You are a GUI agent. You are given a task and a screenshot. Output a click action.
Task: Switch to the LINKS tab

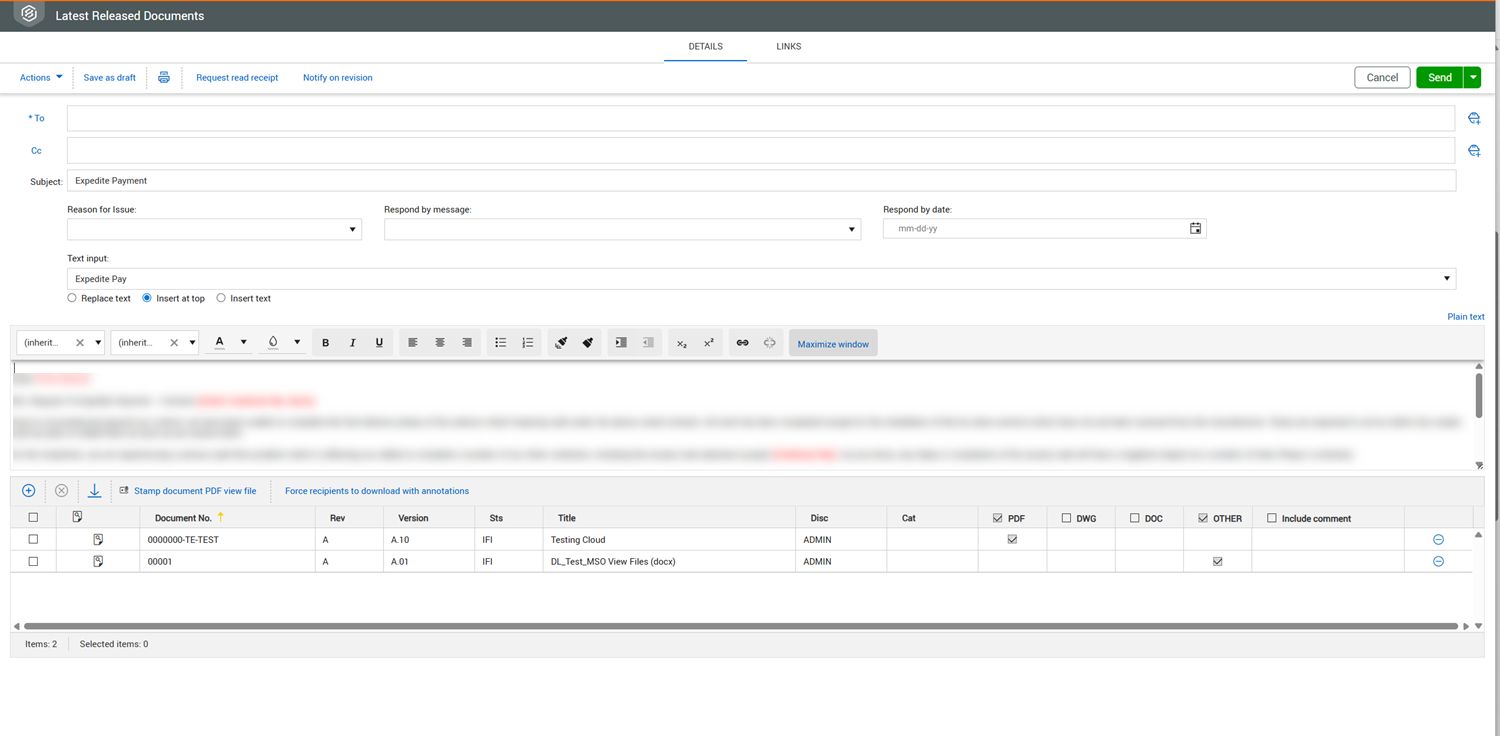click(x=788, y=47)
